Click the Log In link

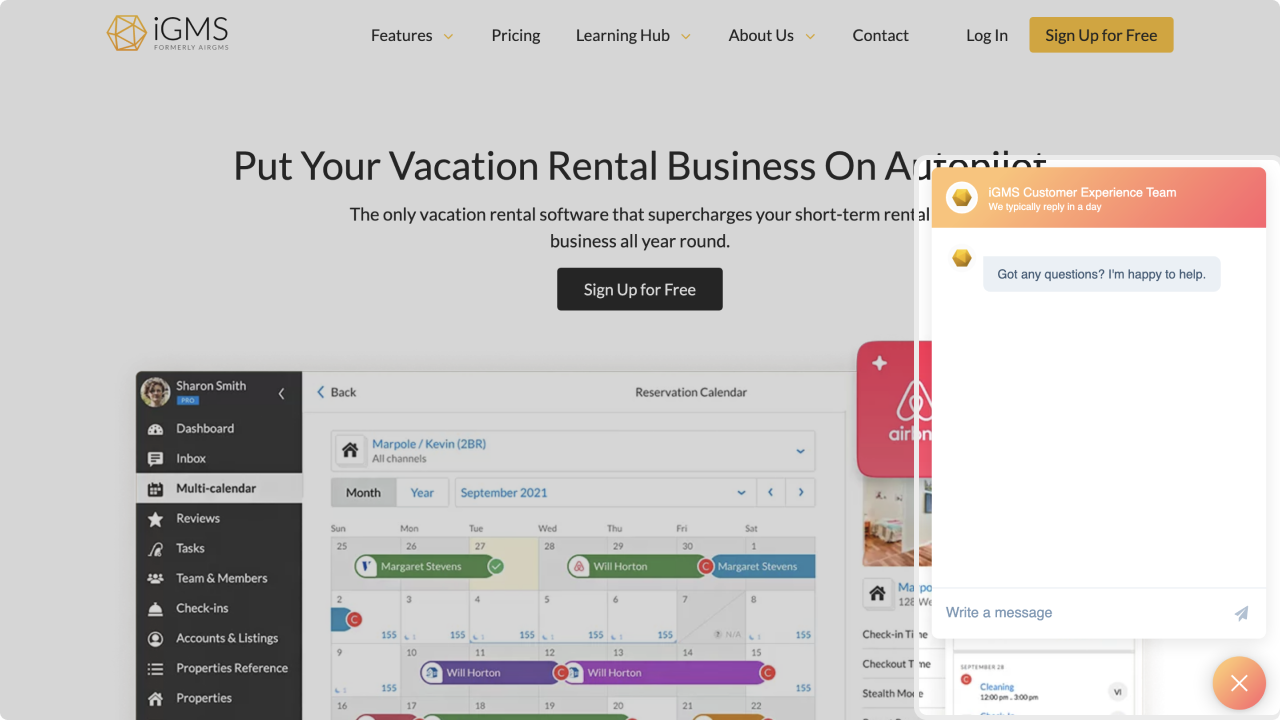987,35
